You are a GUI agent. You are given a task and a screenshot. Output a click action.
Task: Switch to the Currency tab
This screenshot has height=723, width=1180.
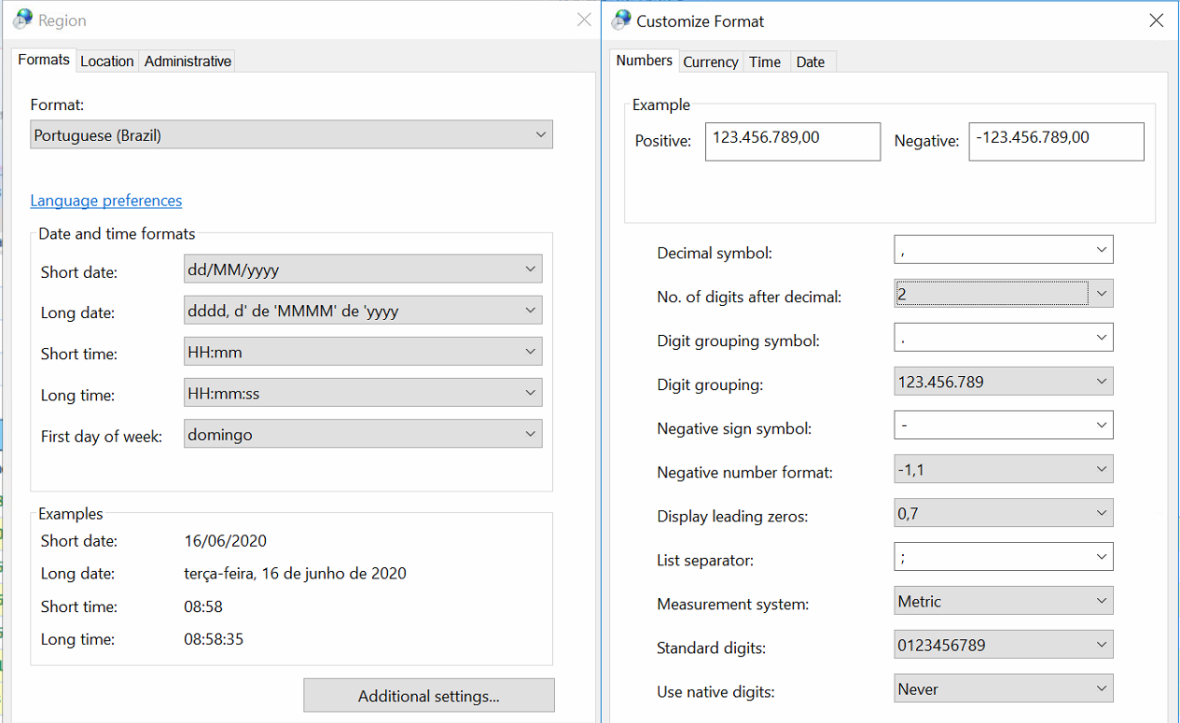(710, 62)
